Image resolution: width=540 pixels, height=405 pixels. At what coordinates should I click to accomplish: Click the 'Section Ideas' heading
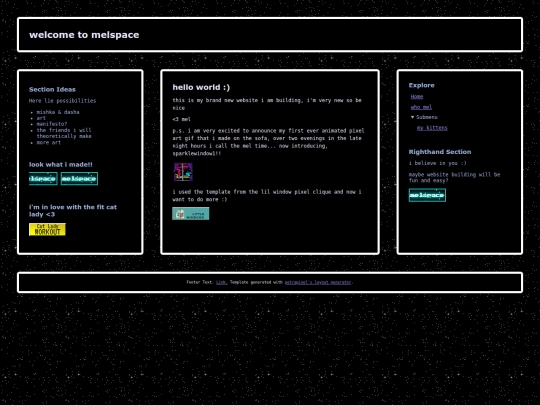(x=52, y=90)
